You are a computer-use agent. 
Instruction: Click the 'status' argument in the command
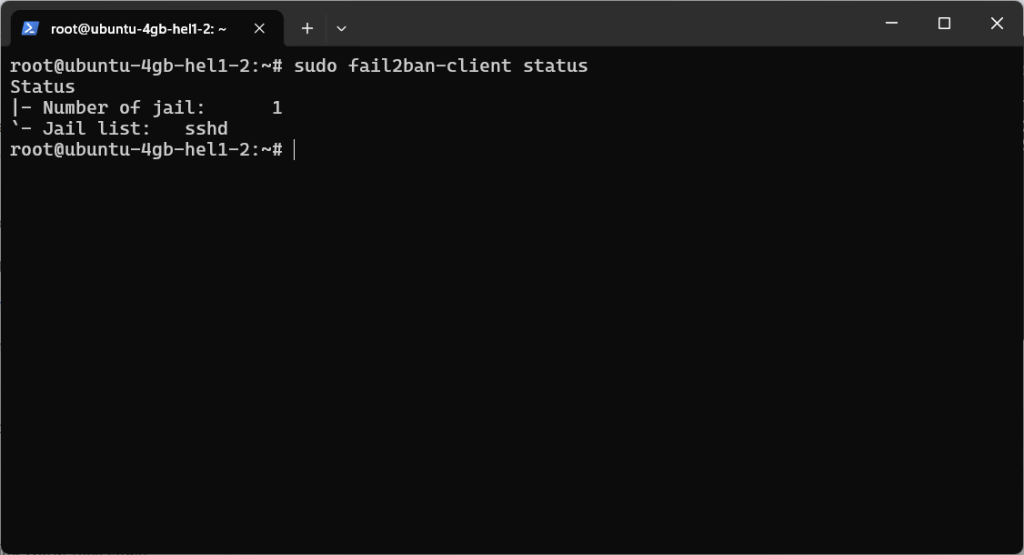tap(555, 66)
